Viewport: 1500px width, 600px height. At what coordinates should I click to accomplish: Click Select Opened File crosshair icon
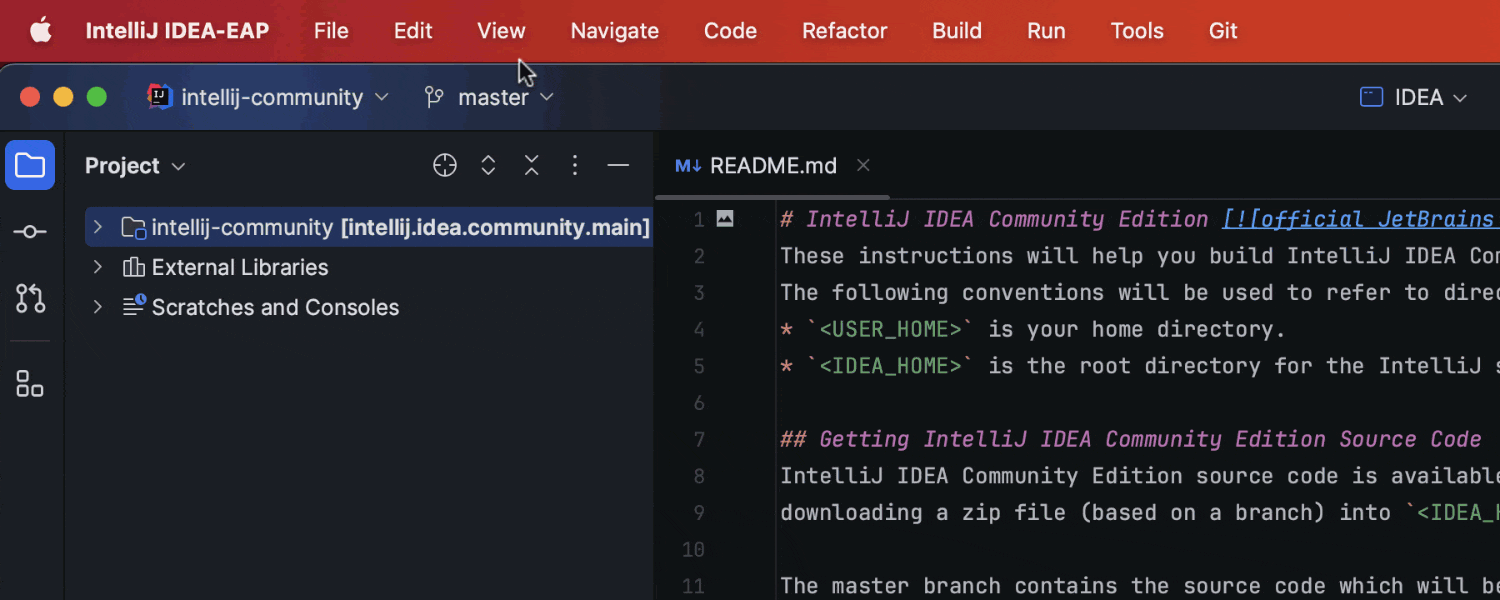[445, 165]
